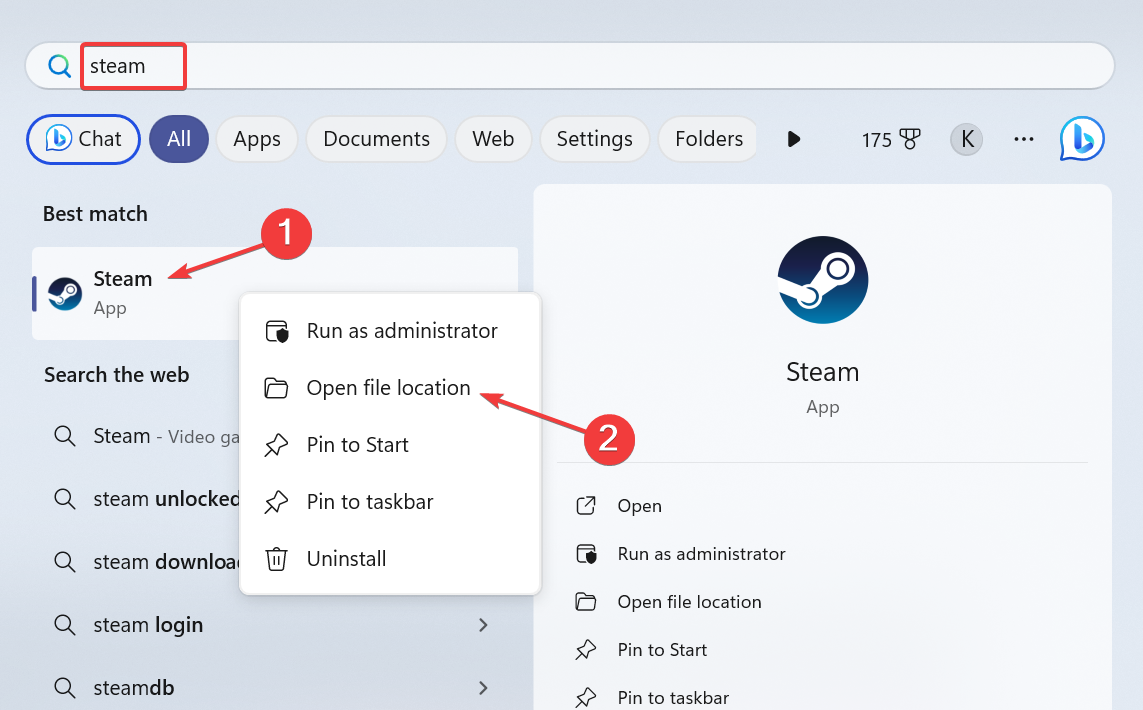Choose Pin to Start in context menu

pyautogui.click(x=390, y=445)
